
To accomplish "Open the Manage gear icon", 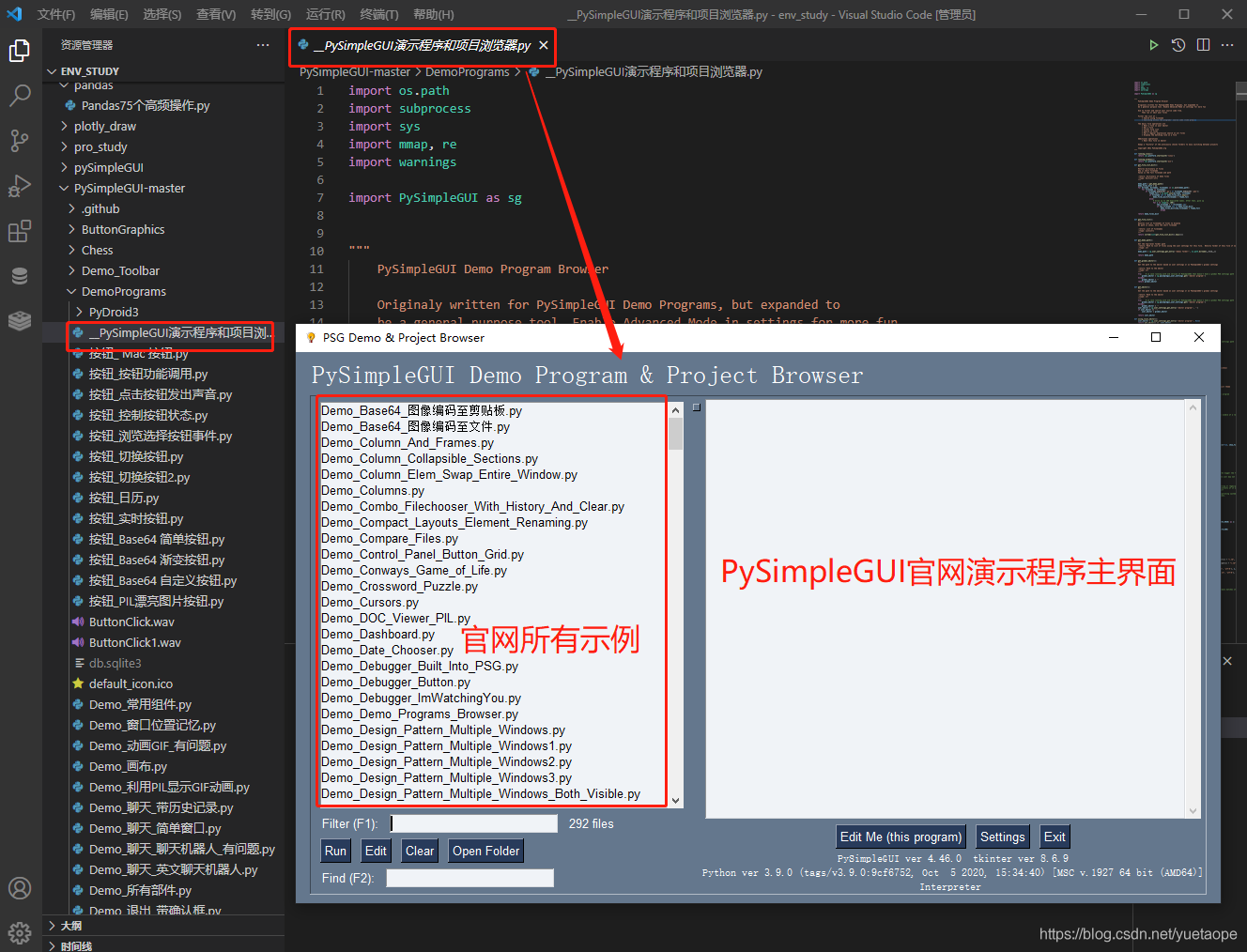I will click(x=20, y=933).
